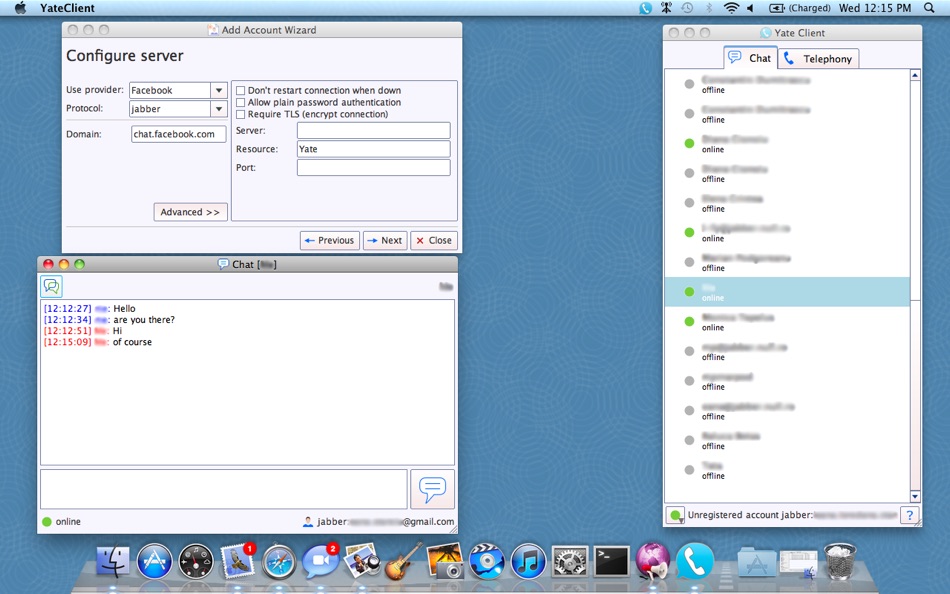The height and width of the screenshot is (594, 950).
Task: Open System Preferences gear icon
Action: pos(570,561)
